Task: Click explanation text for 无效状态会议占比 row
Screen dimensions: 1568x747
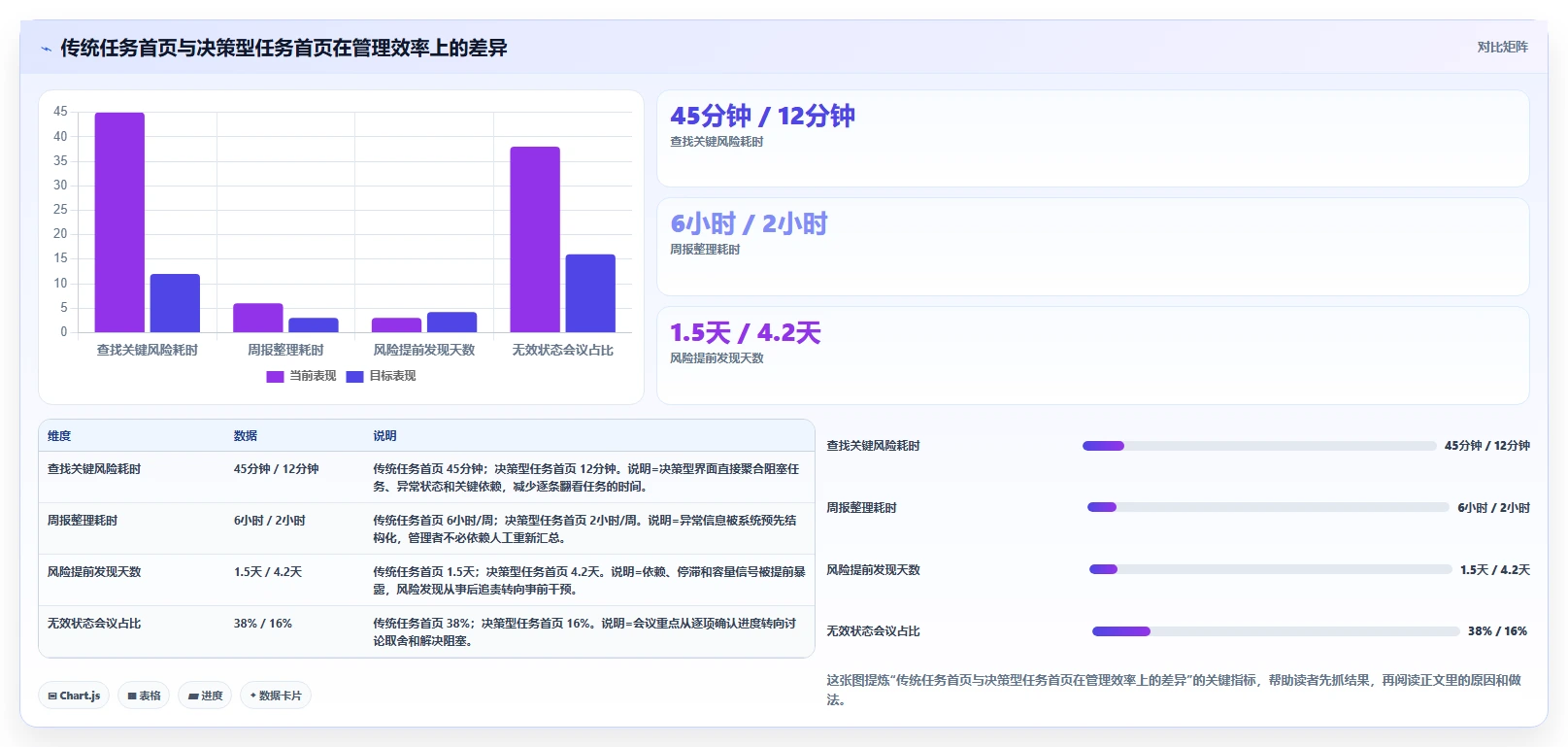Action: [585, 632]
